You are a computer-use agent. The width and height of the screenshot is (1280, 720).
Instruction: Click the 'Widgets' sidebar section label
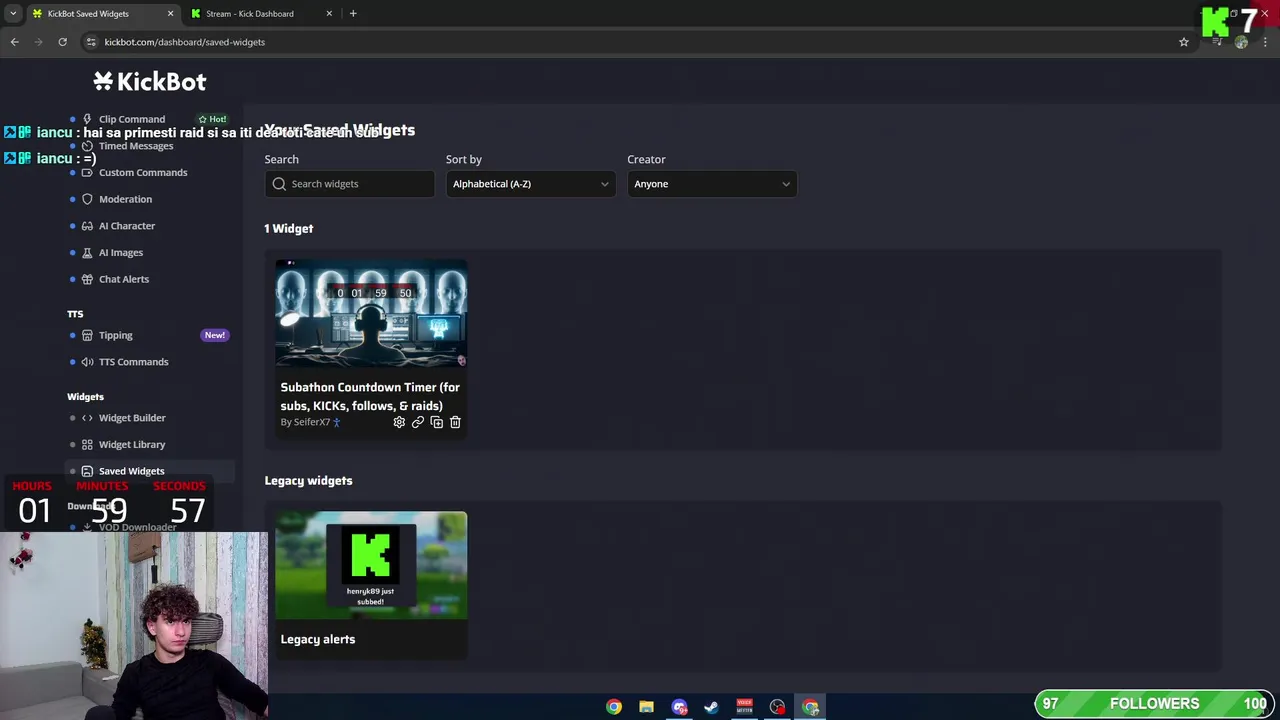pos(85,397)
